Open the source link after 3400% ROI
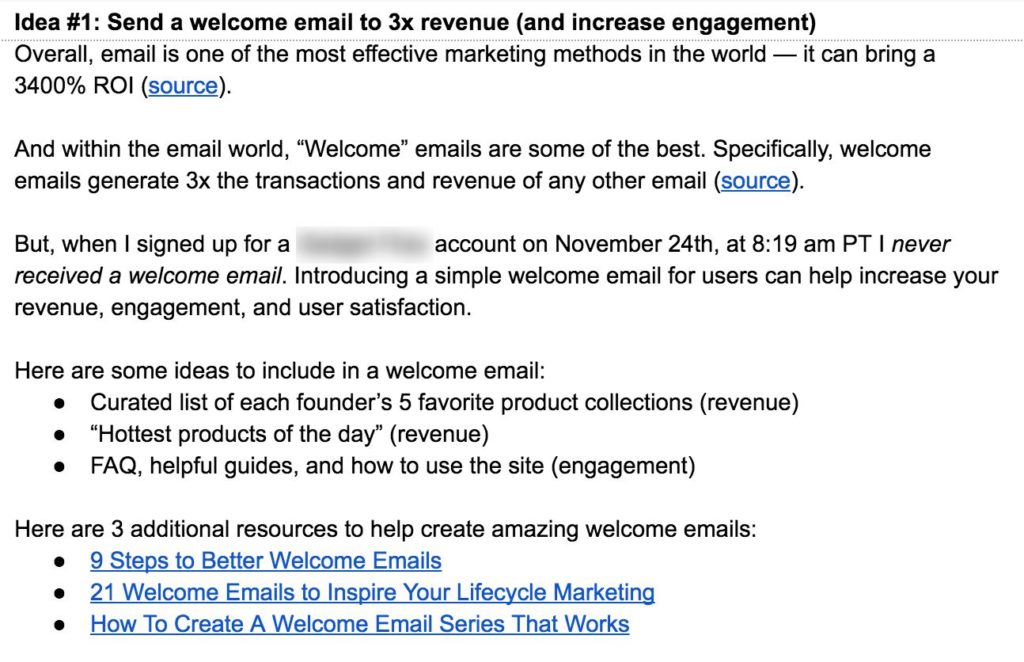The image size is (1024, 662). tap(183, 86)
